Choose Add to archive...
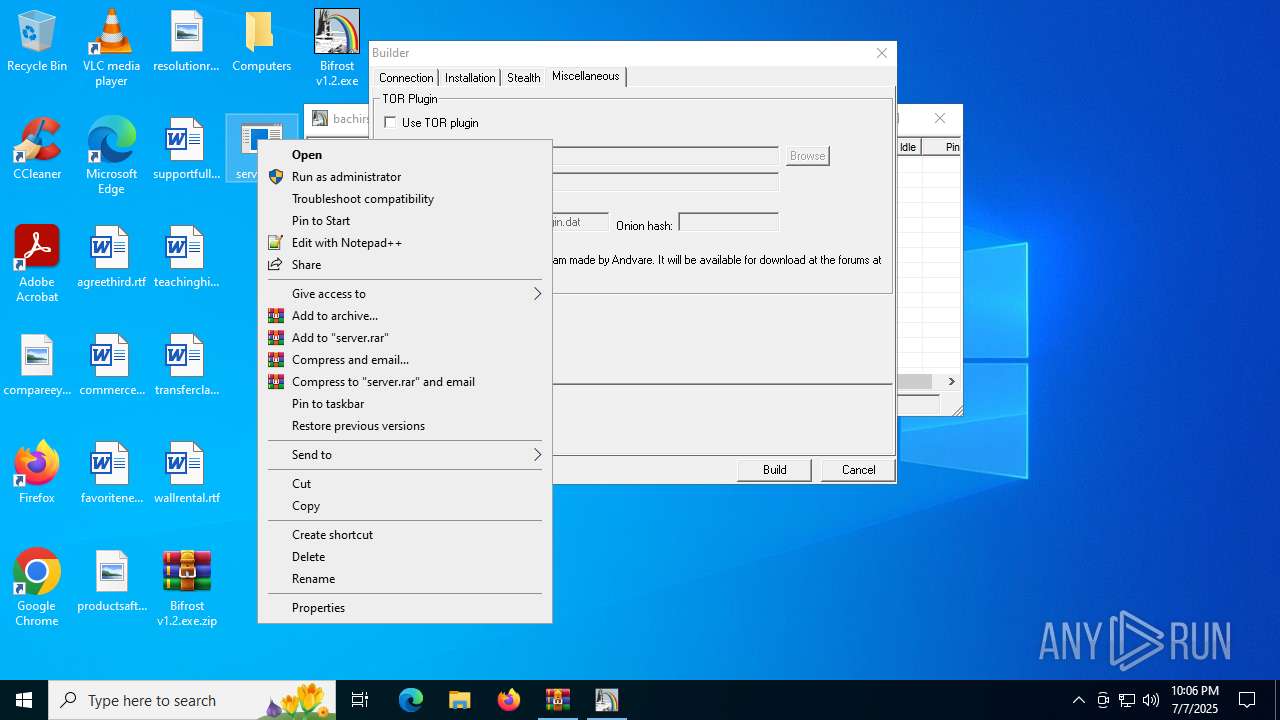 tap(405, 315)
